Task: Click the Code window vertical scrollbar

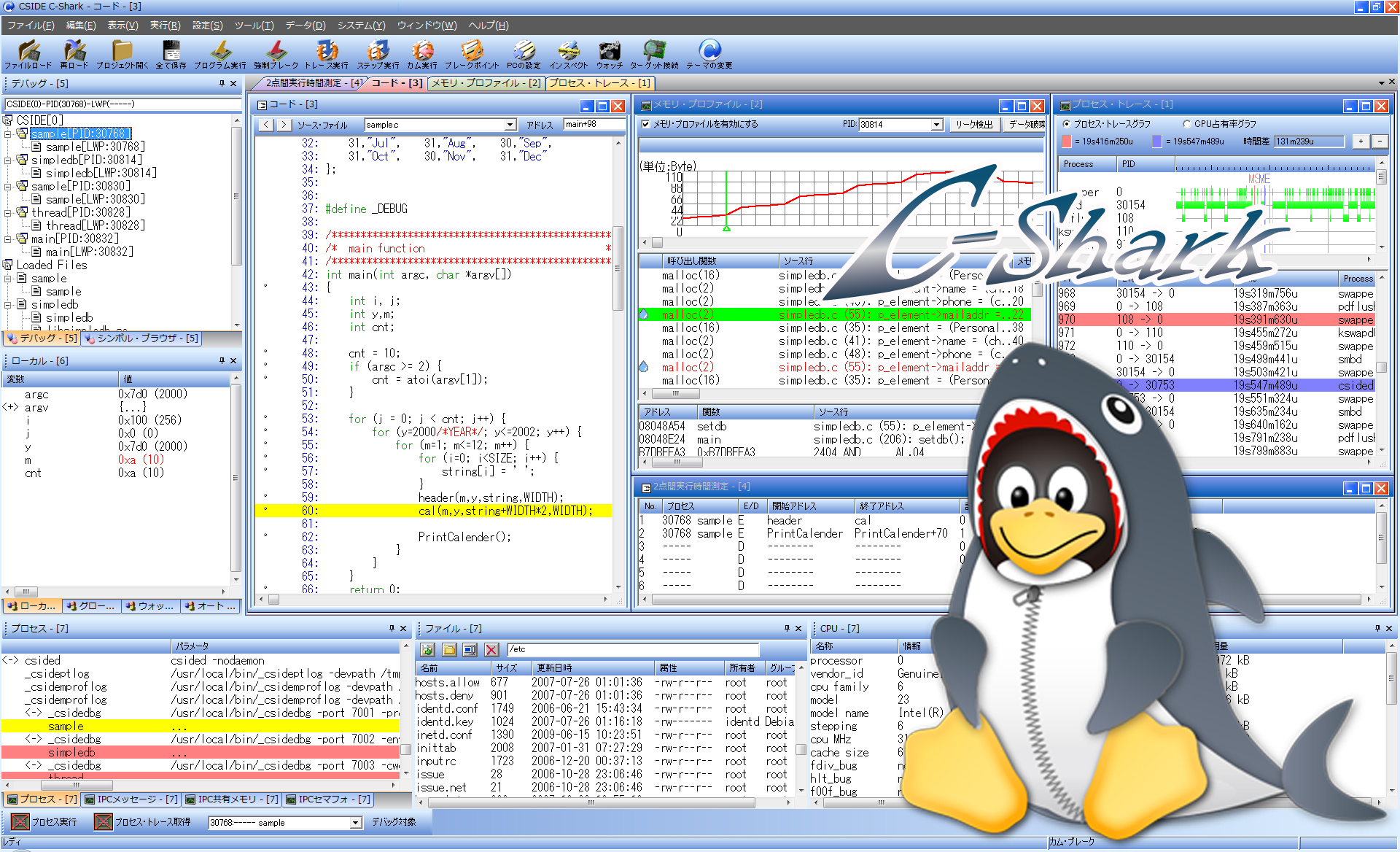Action: (618, 363)
